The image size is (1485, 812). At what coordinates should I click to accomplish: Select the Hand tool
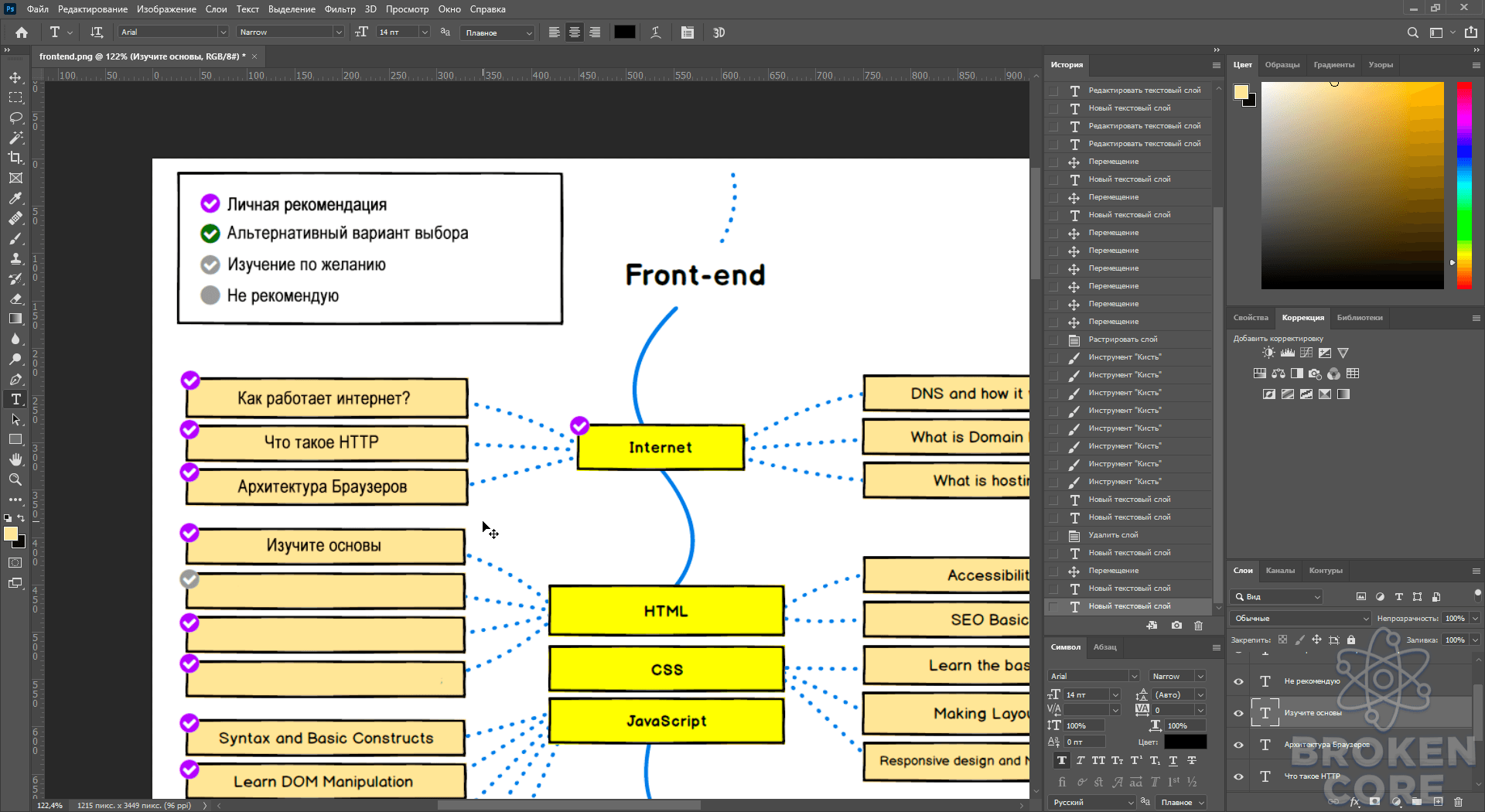pyautogui.click(x=15, y=459)
